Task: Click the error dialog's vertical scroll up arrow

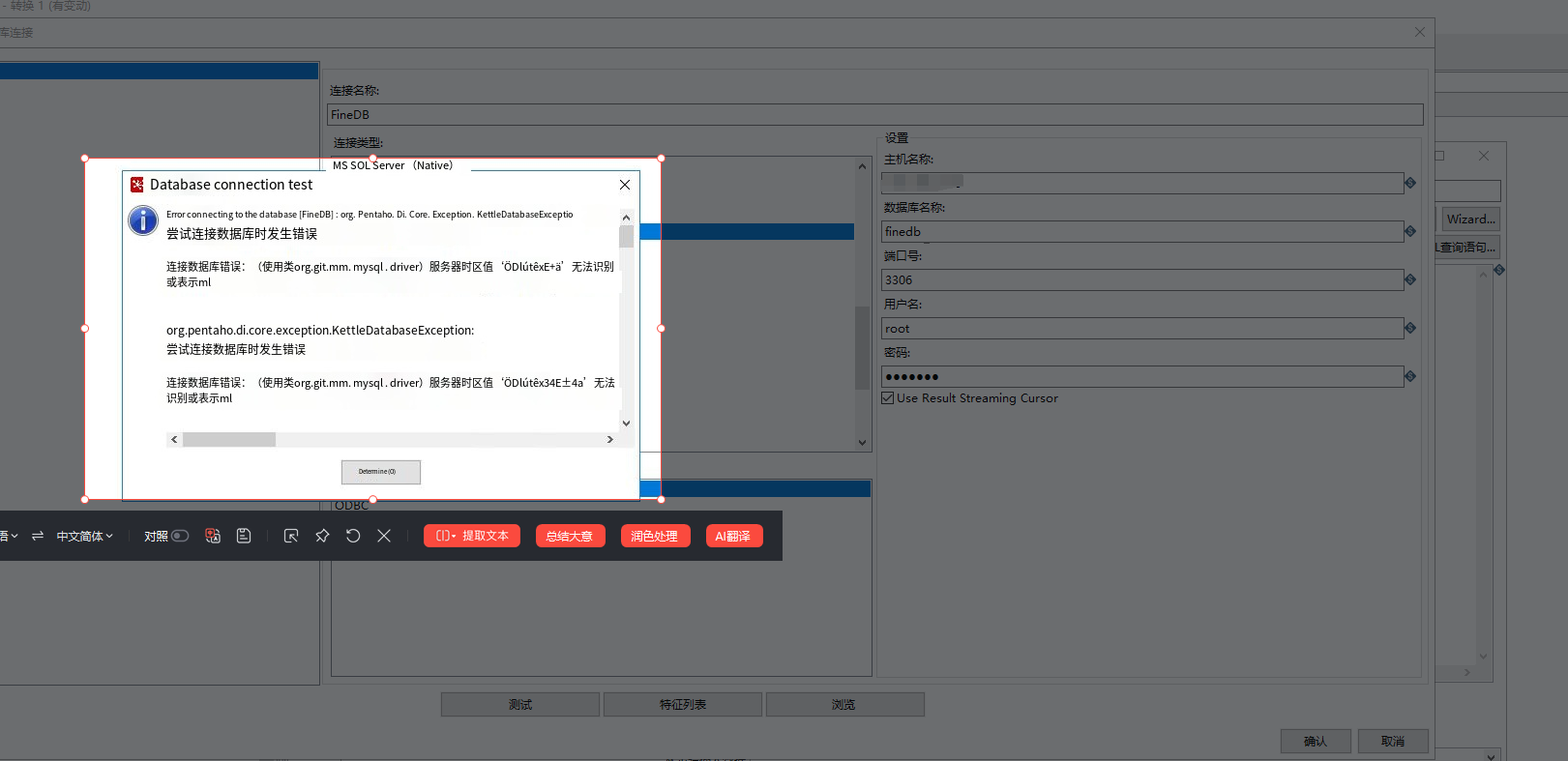Action: (626, 218)
